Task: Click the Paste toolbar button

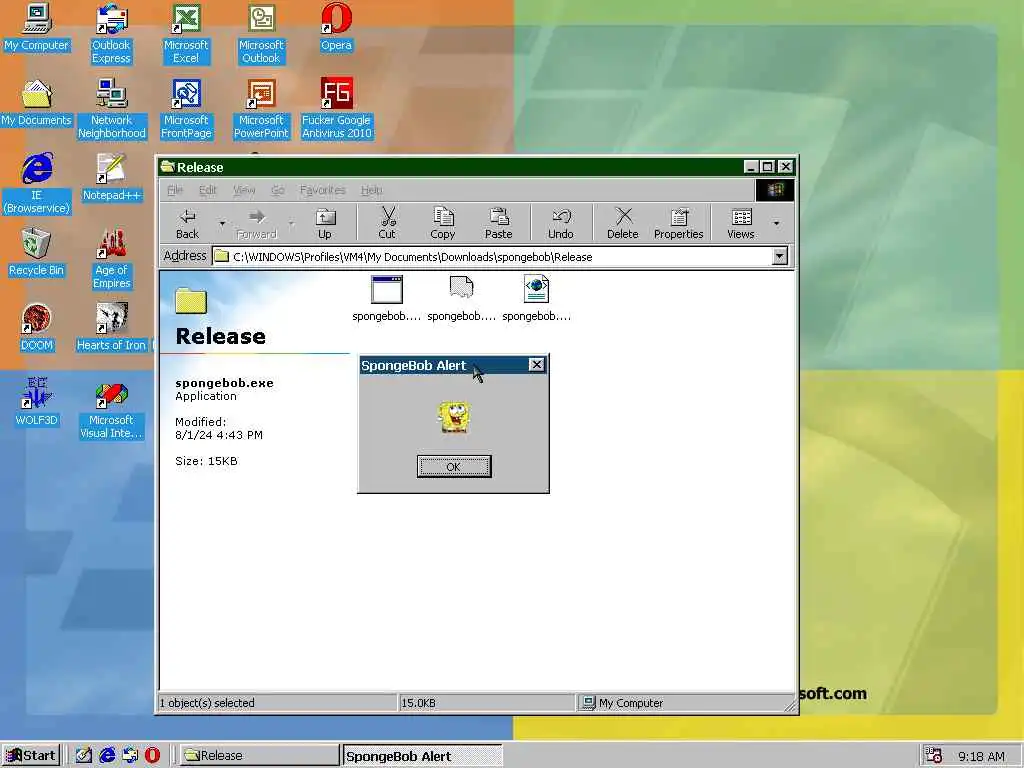Action: tap(498, 223)
